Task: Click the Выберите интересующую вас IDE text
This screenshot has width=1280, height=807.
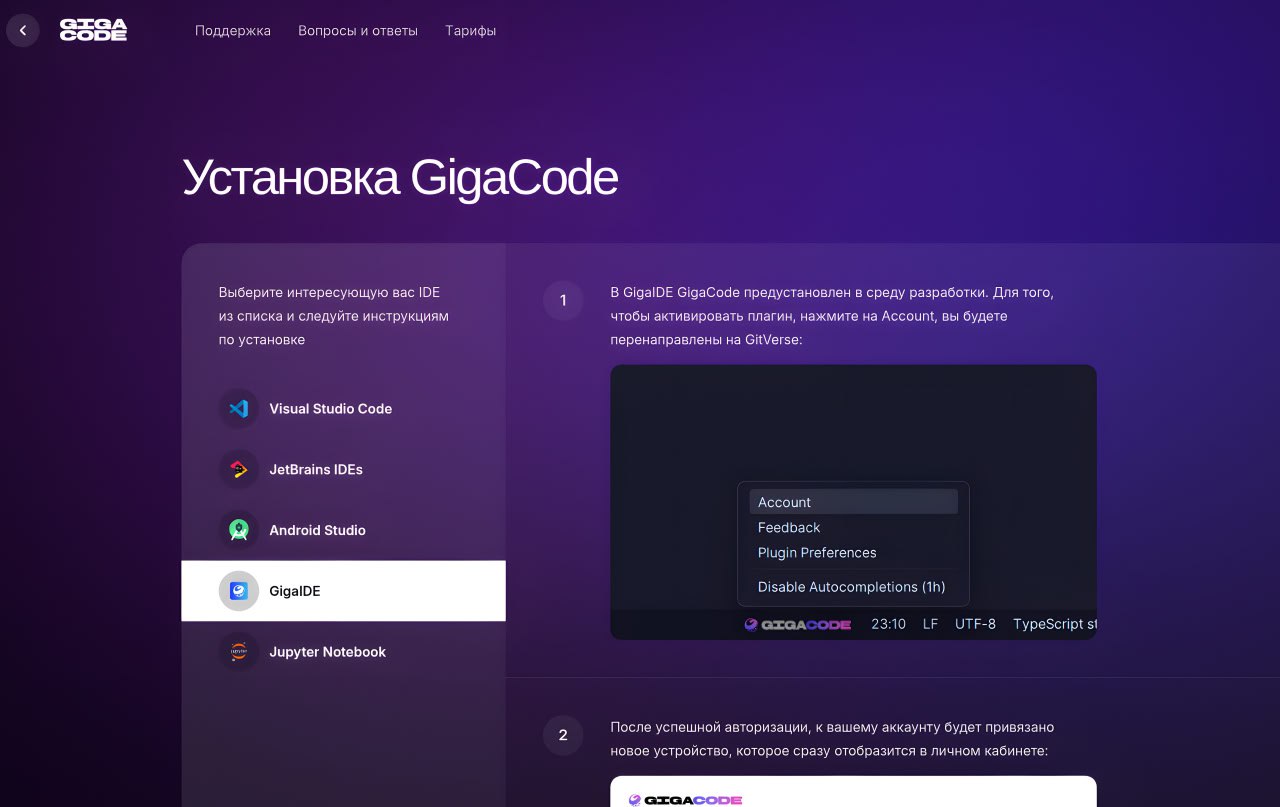Action: coord(334,316)
